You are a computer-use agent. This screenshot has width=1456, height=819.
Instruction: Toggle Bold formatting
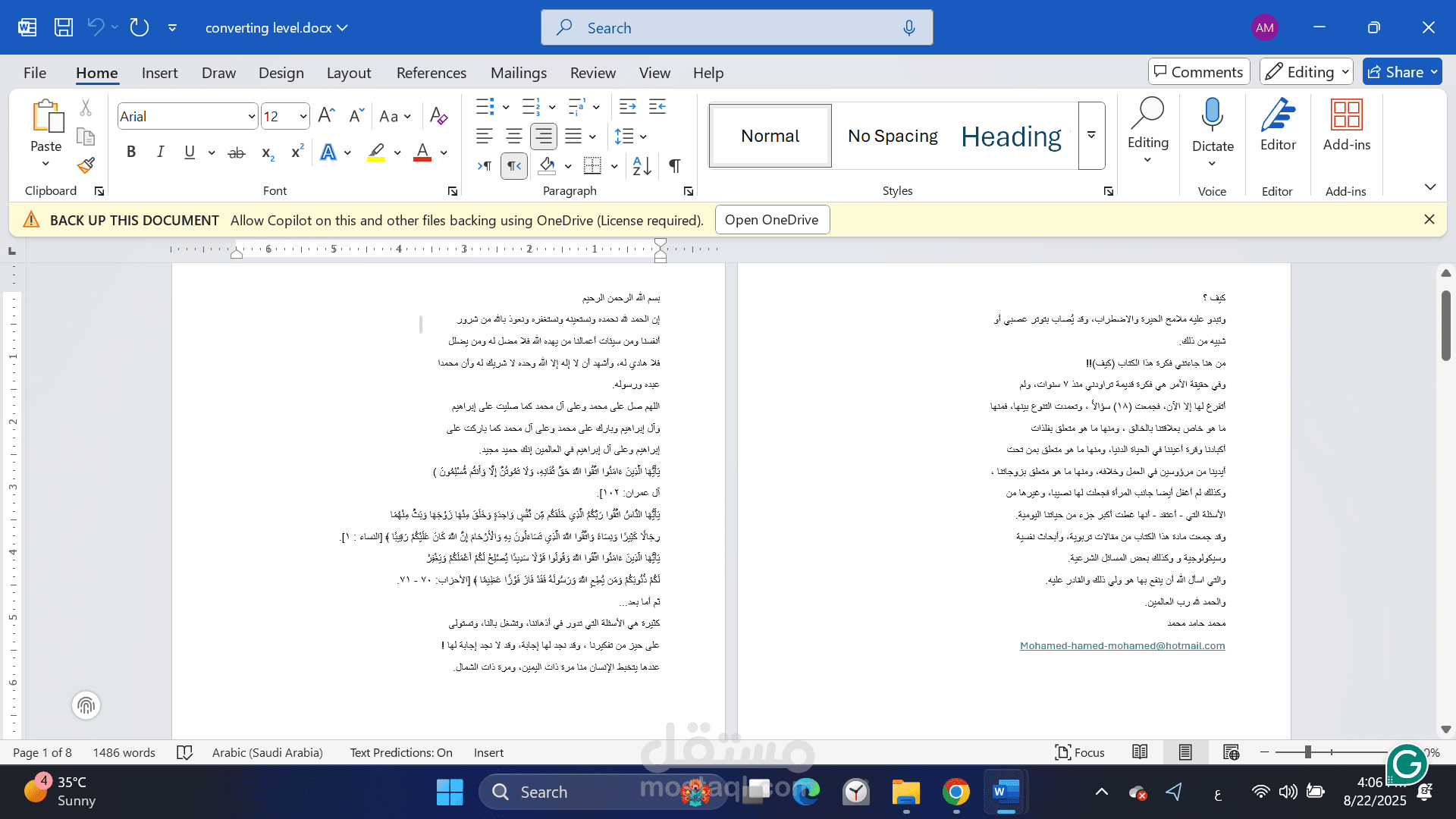[x=131, y=152]
